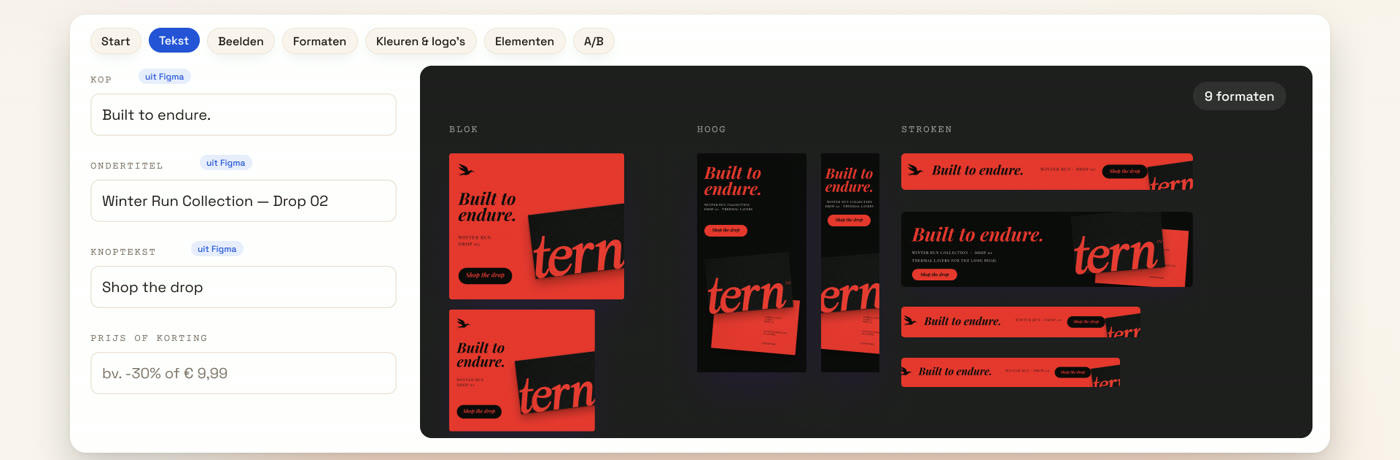Viewport: 1400px width, 460px height.
Task: Click the uit Figma badge next to Ondertitel
Action: (226, 163)
